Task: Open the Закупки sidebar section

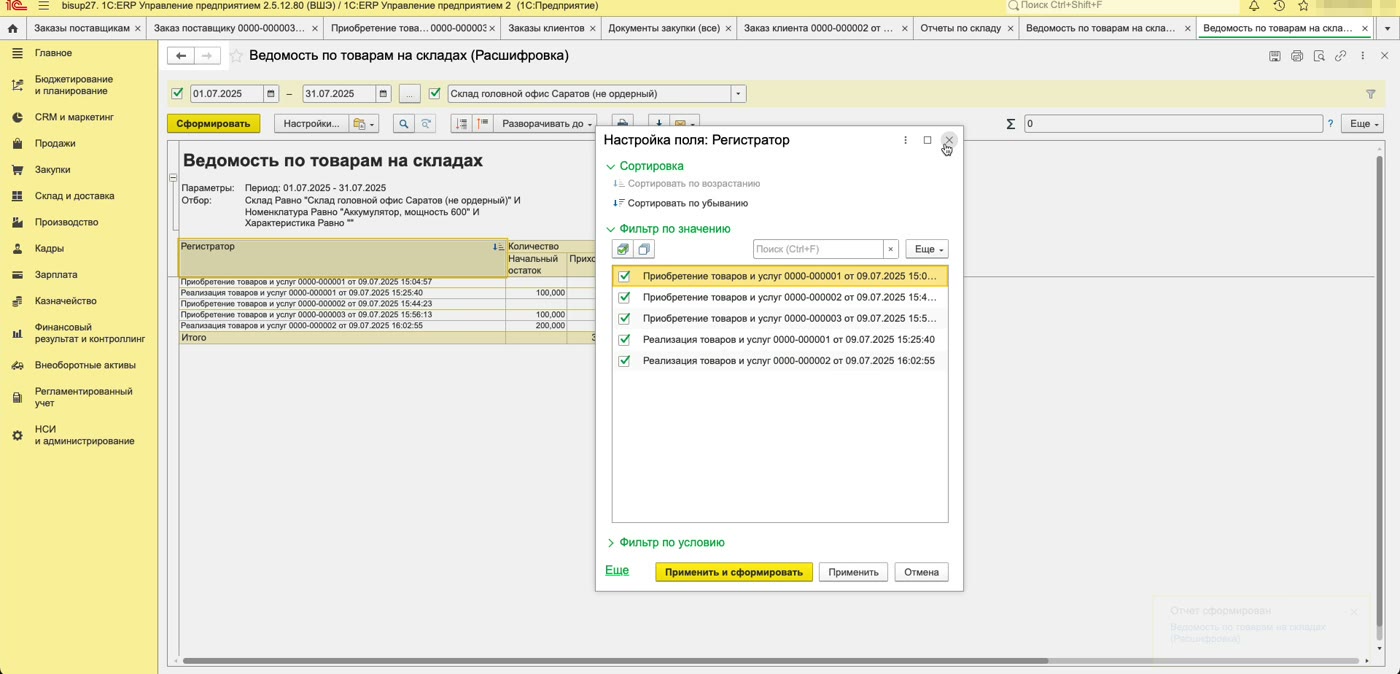Action: pos(53,170)
